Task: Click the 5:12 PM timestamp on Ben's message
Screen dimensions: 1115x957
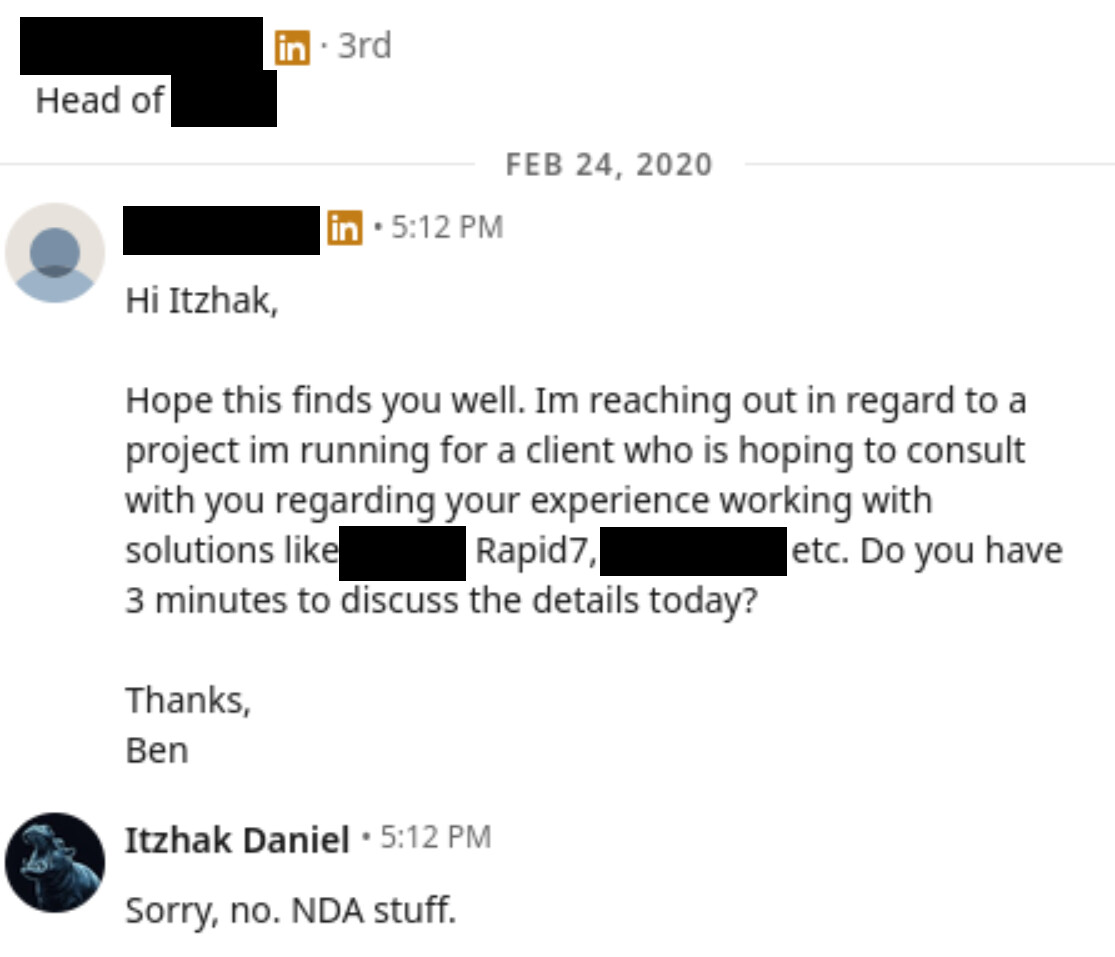Action: click(446, 228)
